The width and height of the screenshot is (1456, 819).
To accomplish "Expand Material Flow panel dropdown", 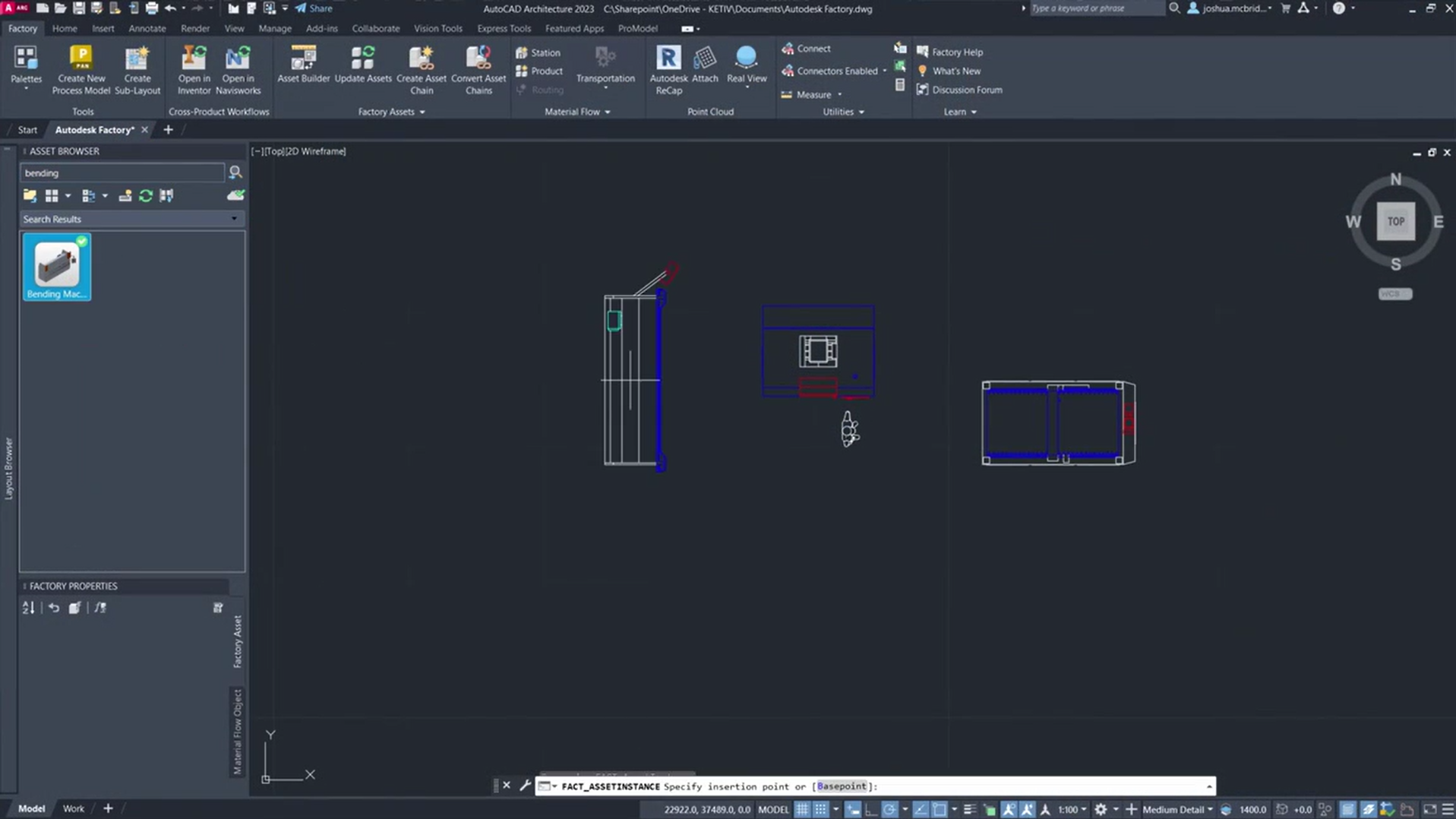I will coord(608,112).
